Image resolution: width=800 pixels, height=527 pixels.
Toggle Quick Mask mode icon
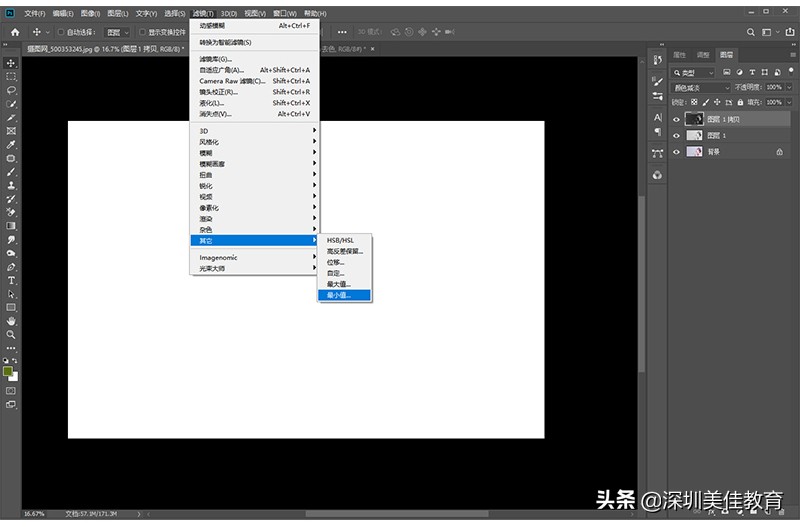pos(11,391)
